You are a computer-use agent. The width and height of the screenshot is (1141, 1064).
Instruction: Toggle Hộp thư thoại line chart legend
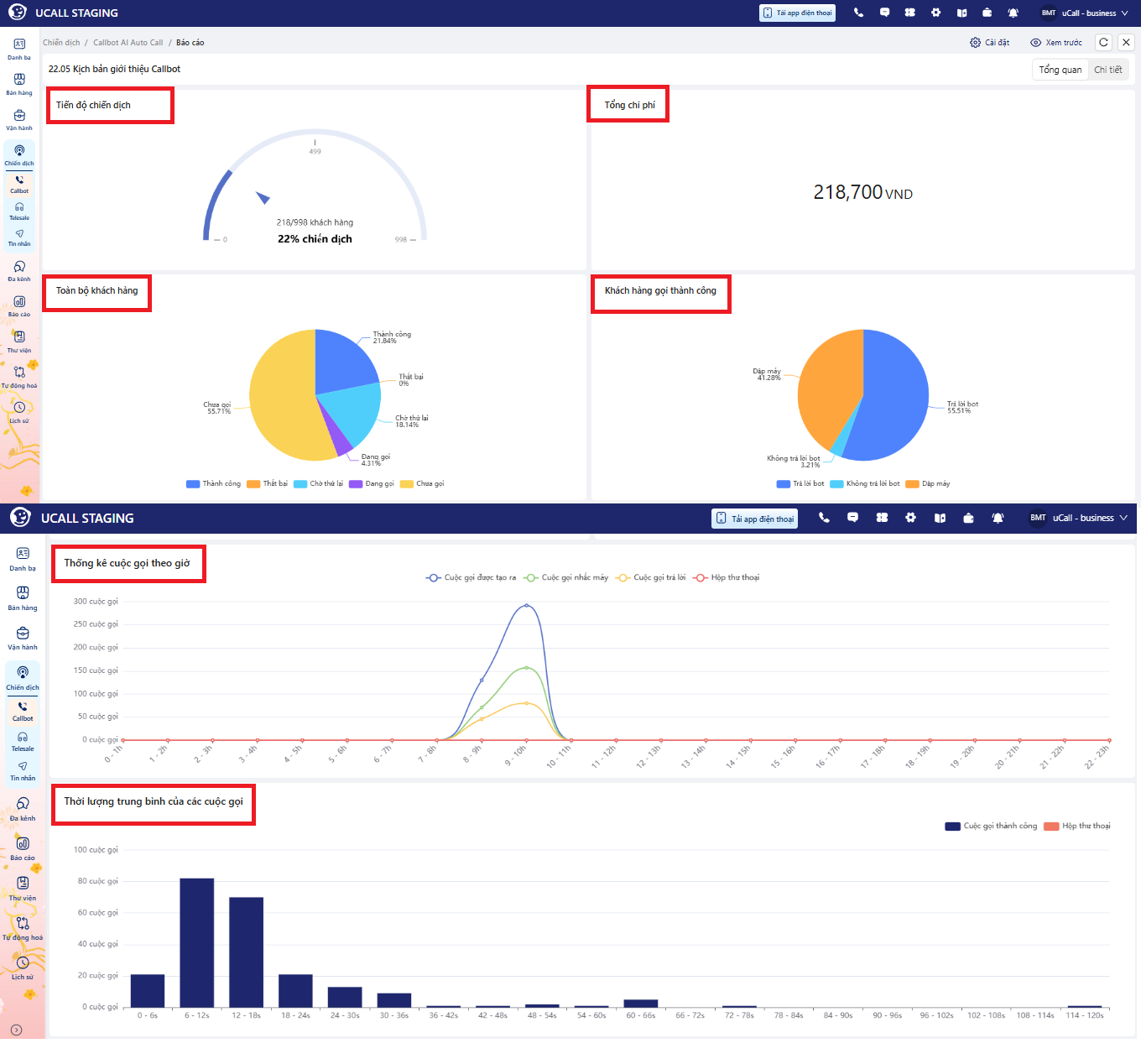727,577
